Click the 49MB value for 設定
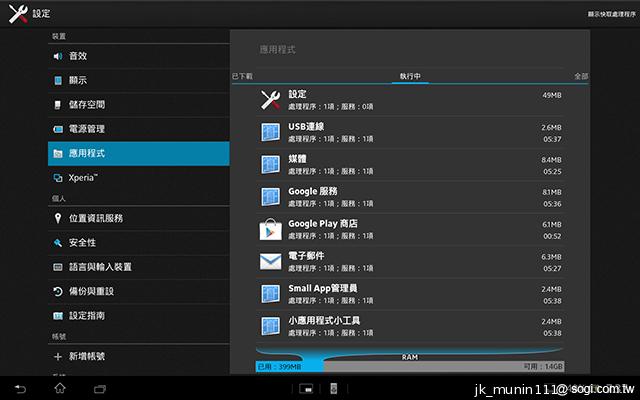The width and height of the screenshot is (640, 400). click(552, 95)
